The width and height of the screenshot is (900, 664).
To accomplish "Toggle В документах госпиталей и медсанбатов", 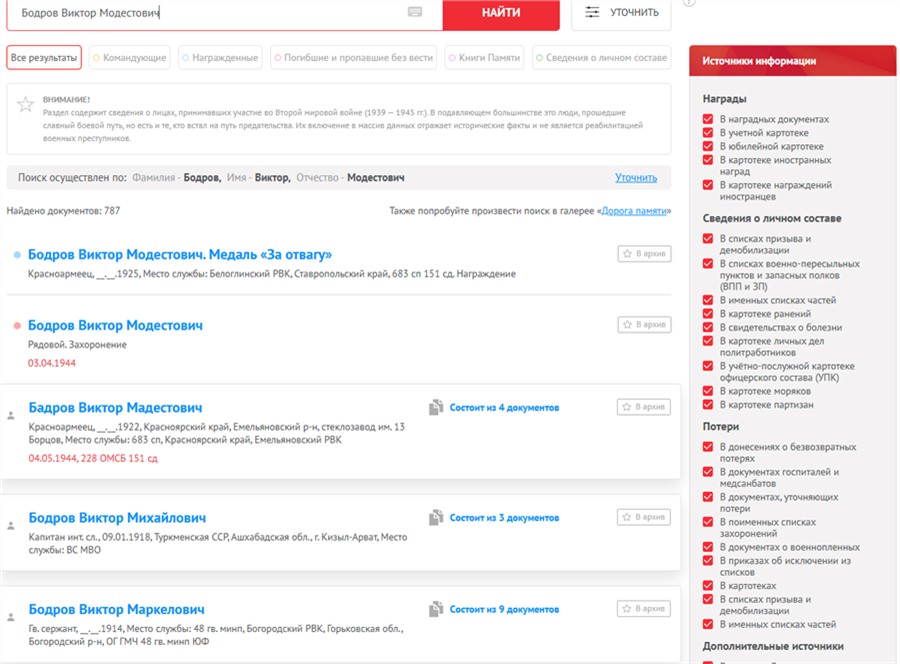I will (x=708, y=472).
